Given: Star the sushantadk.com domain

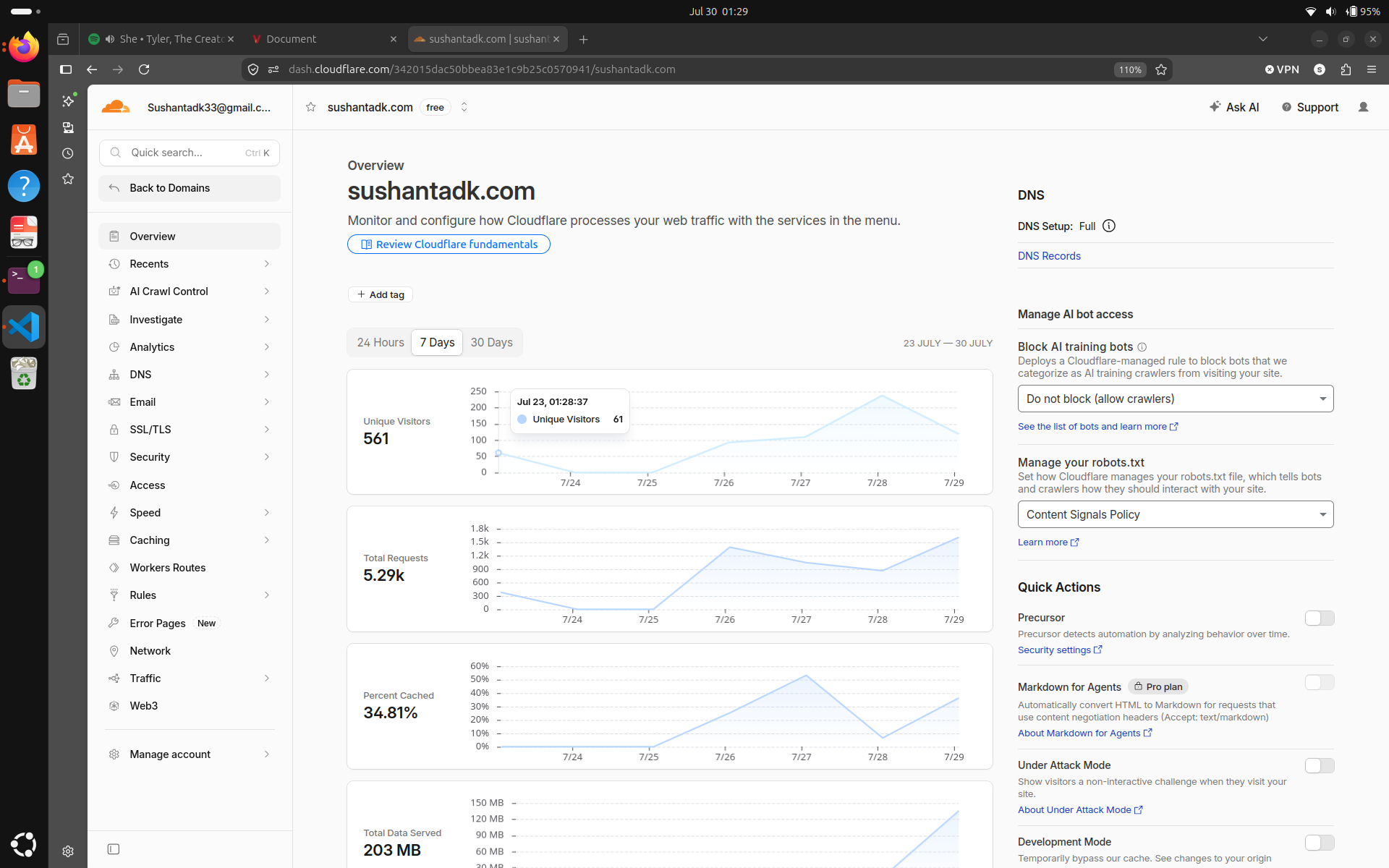Looking at the screenshot, I should tap(311, 107).
